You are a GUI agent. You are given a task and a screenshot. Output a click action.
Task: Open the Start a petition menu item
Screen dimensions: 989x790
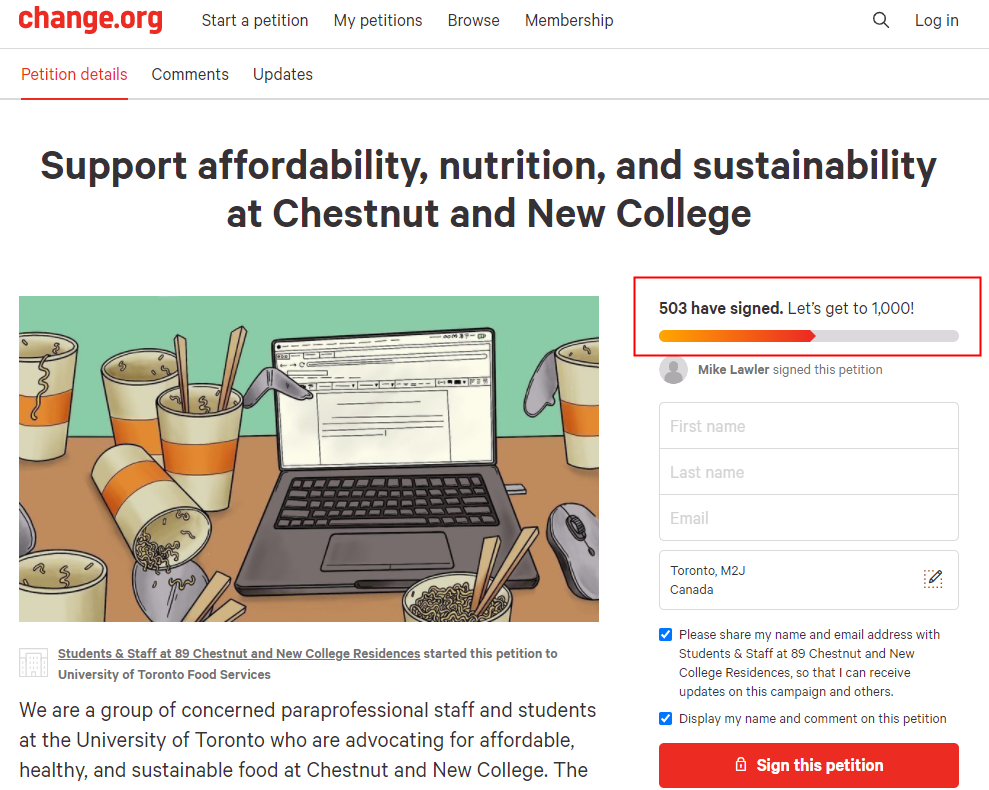click(x=255, y=20)
